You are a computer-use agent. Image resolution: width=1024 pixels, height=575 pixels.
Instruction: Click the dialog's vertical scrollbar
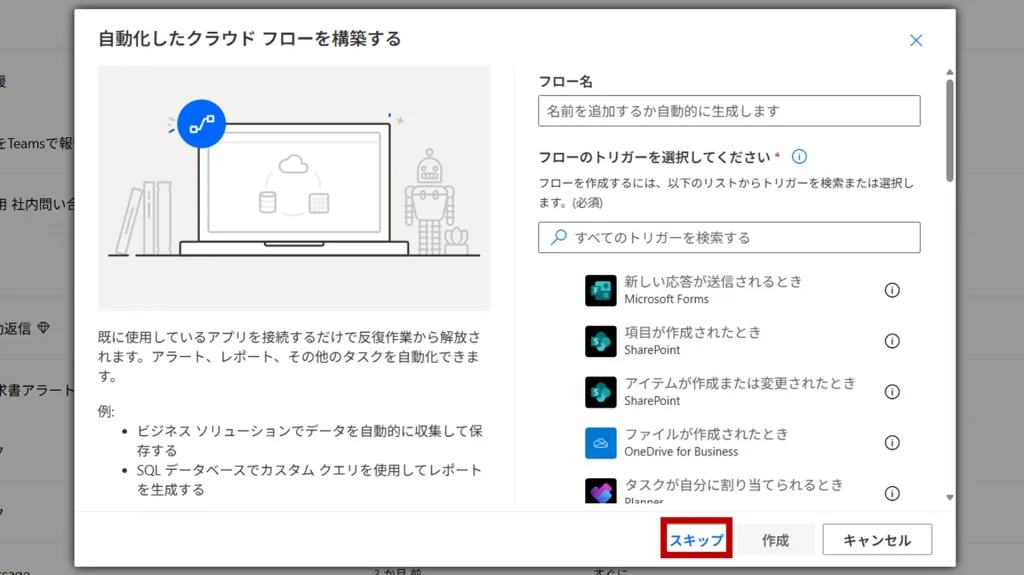click(949, 130)
